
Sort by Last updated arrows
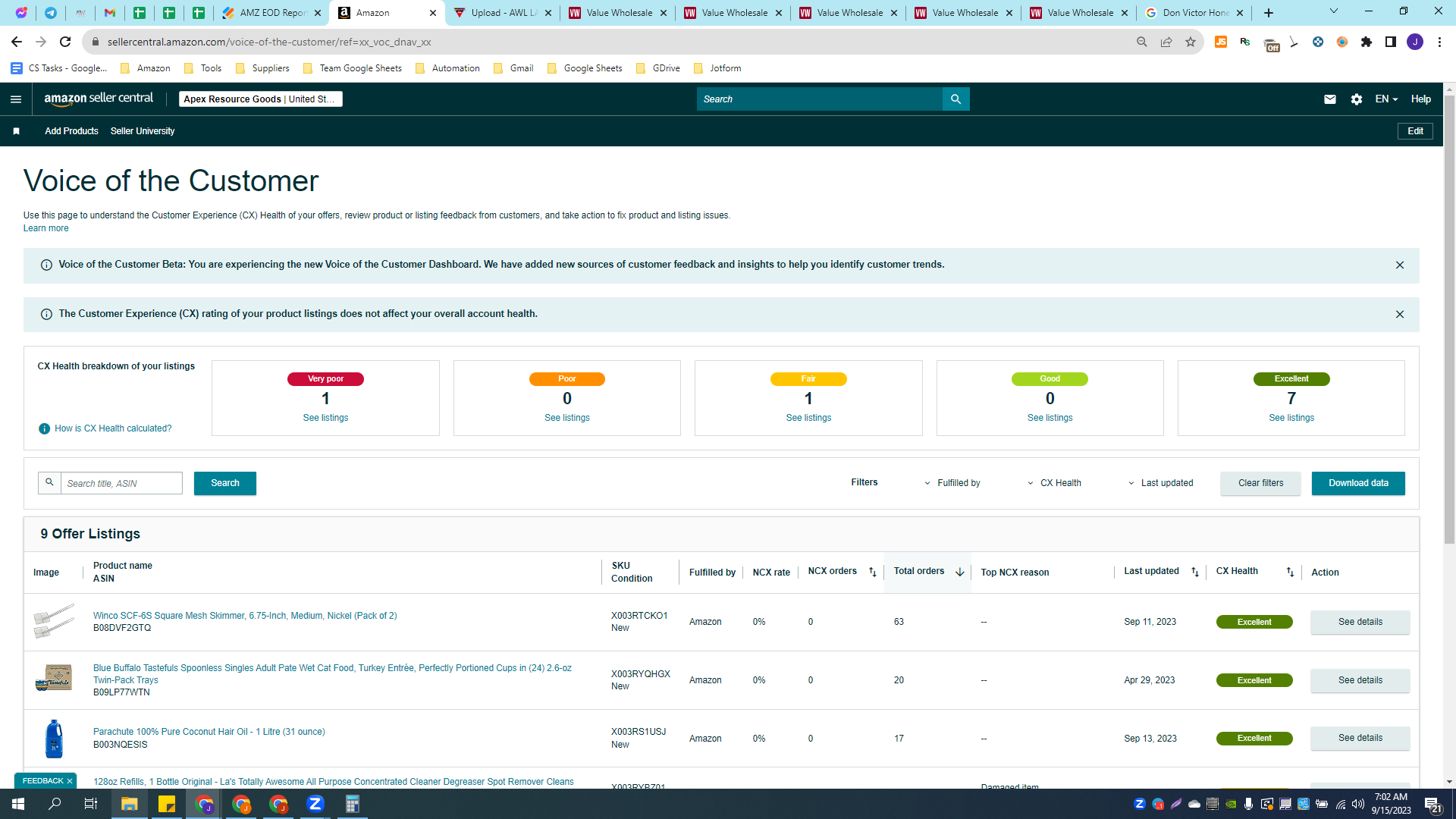(1195, 573)
